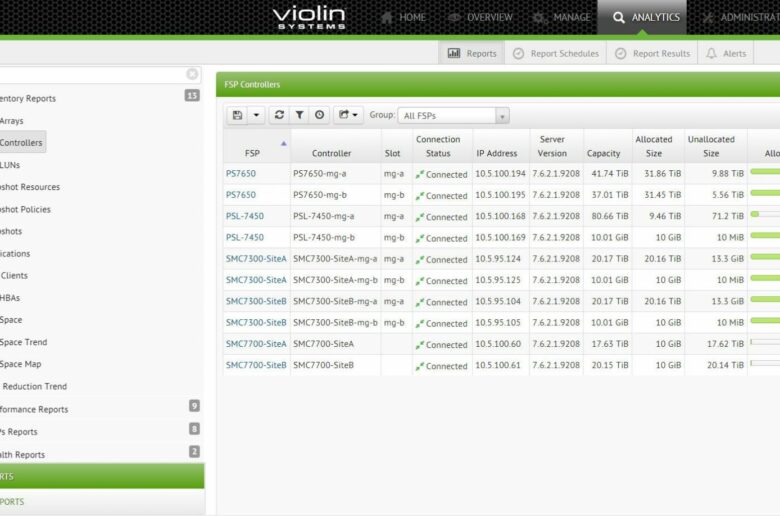Expand the Group All FSPs combo box
Viewport: 780px width, 516px height.
click(x=453, y=115)
